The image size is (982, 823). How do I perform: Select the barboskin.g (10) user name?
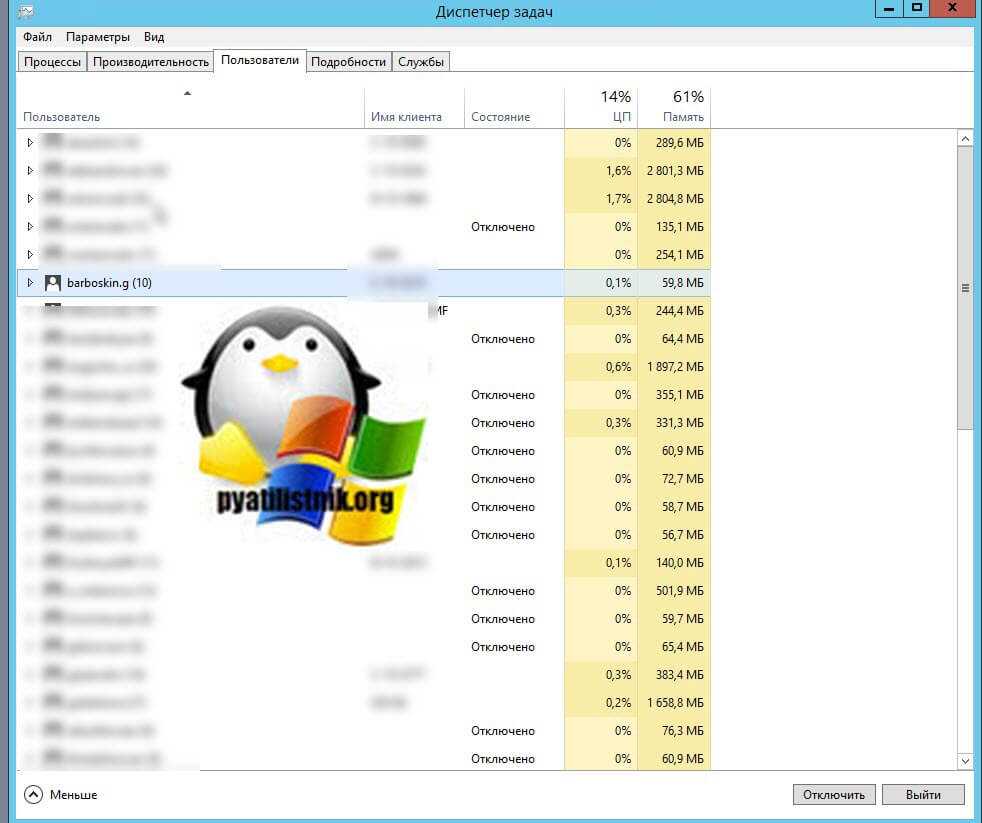(109, 283)
